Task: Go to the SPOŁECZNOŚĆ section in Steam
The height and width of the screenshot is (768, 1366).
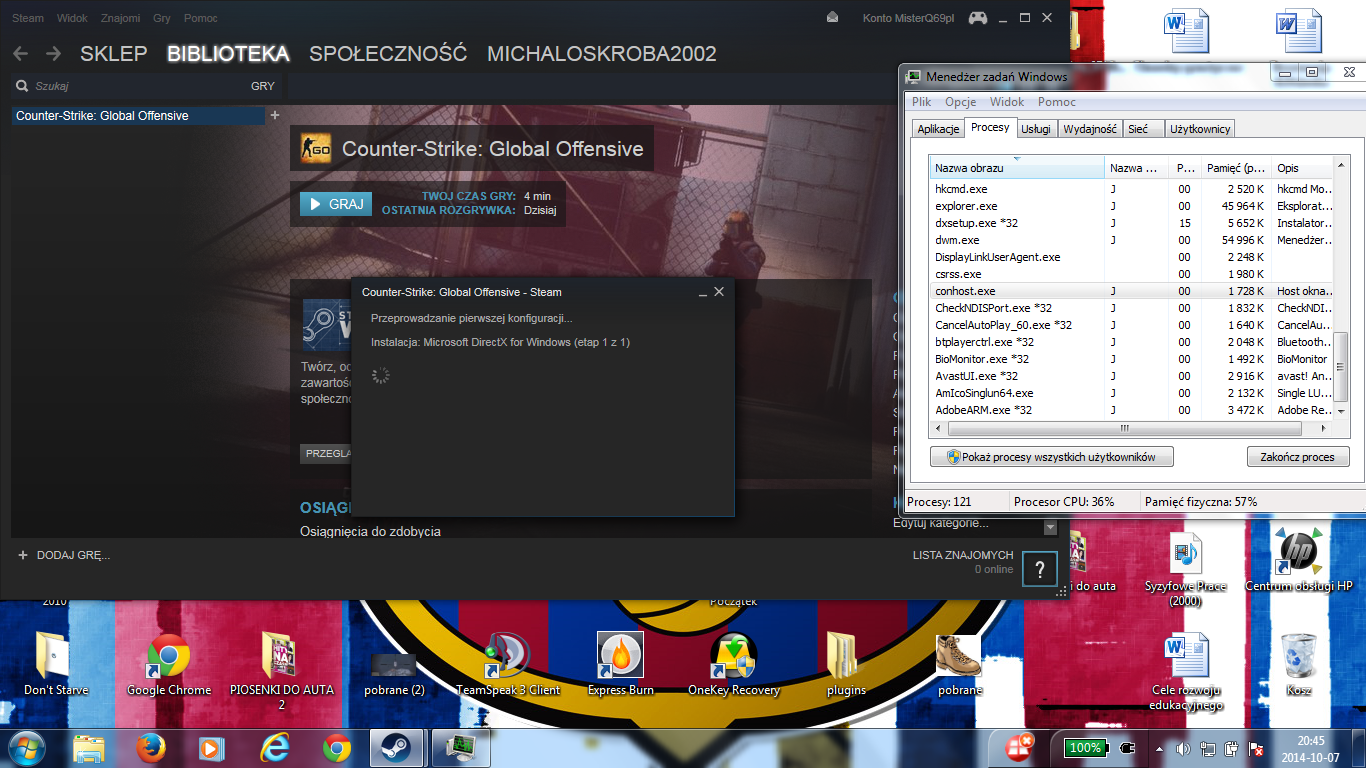Action: [x=388, y=54]
